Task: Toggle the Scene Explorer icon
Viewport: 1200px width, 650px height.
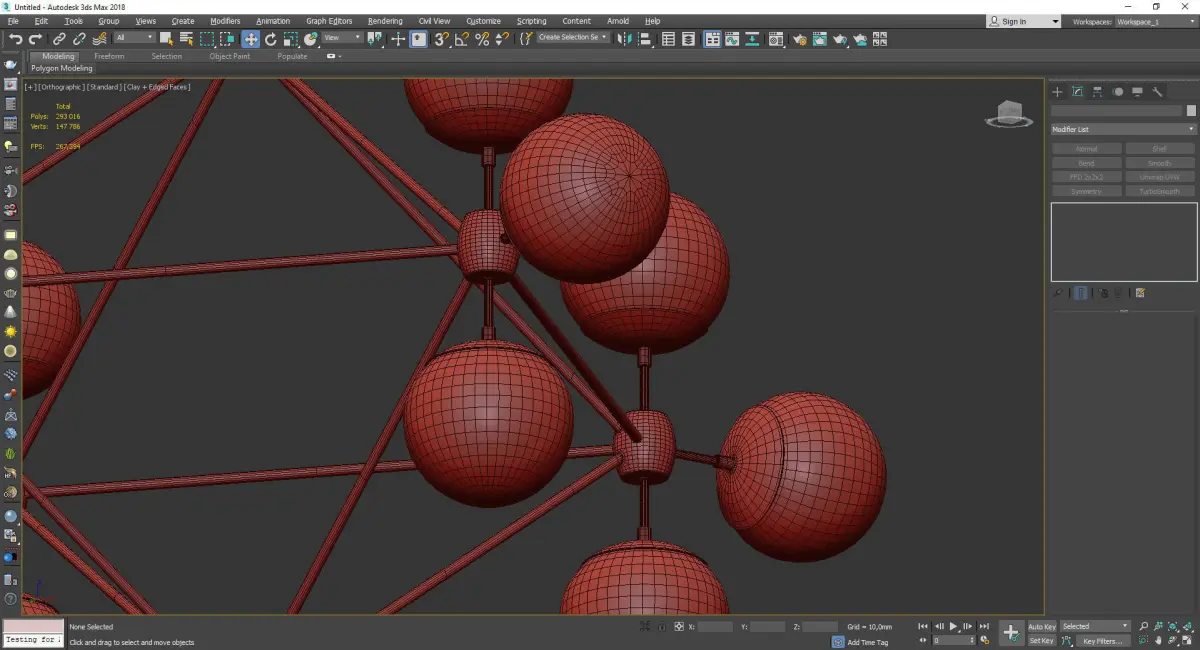Action: (x=668, y=39)
